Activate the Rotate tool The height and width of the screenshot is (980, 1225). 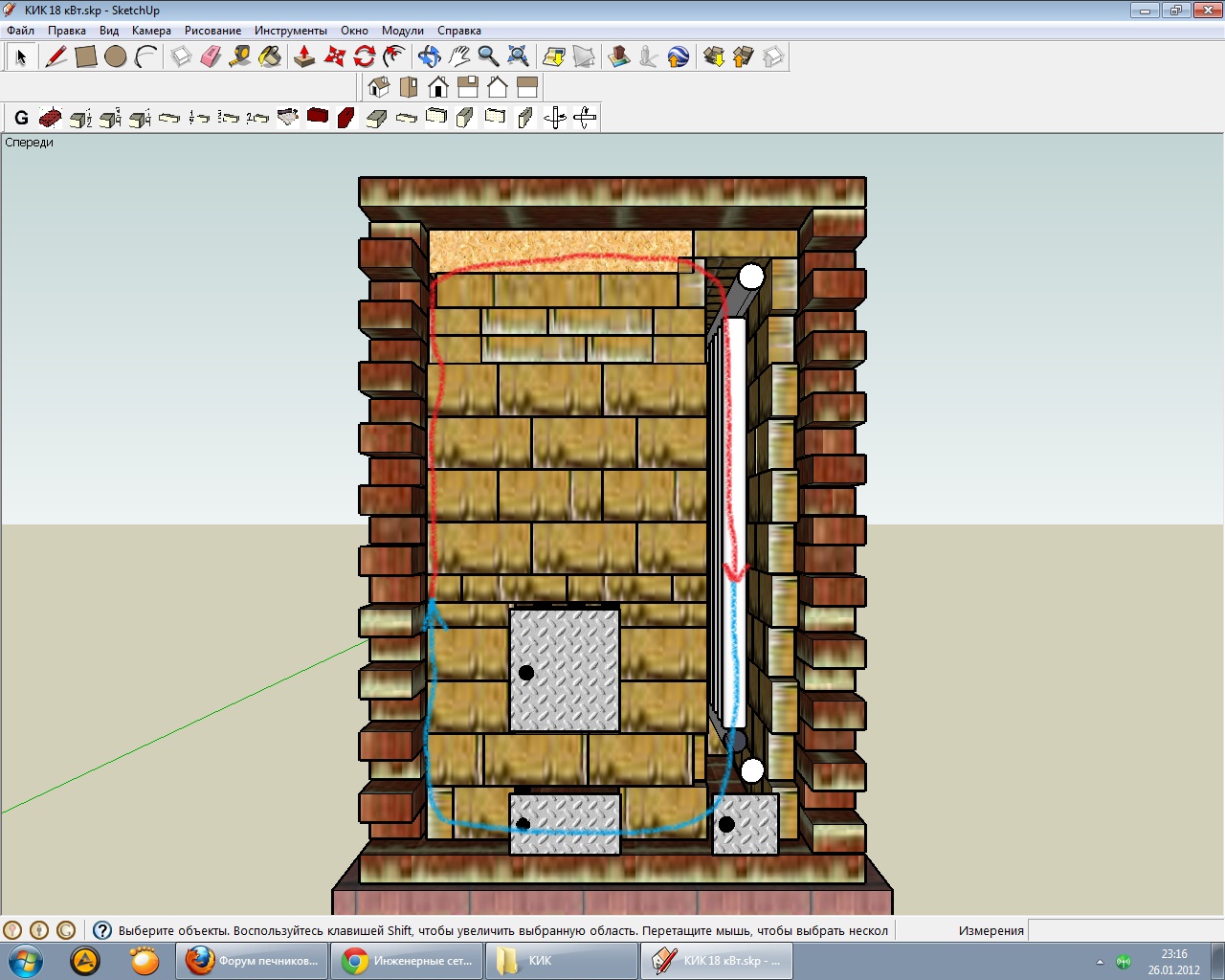[x=364, y=57]
